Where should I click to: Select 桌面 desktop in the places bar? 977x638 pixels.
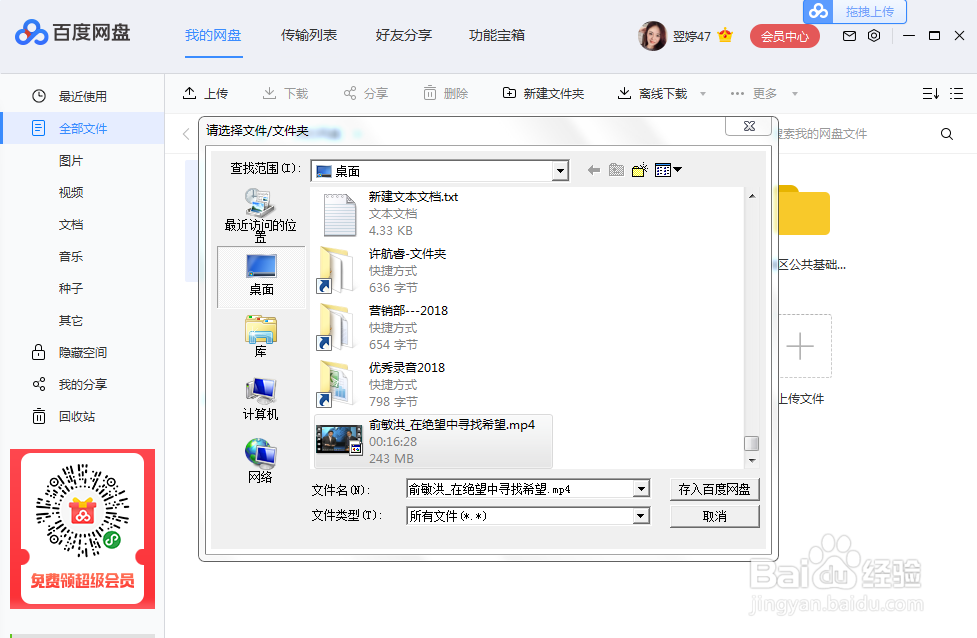(x=261, y=276)
